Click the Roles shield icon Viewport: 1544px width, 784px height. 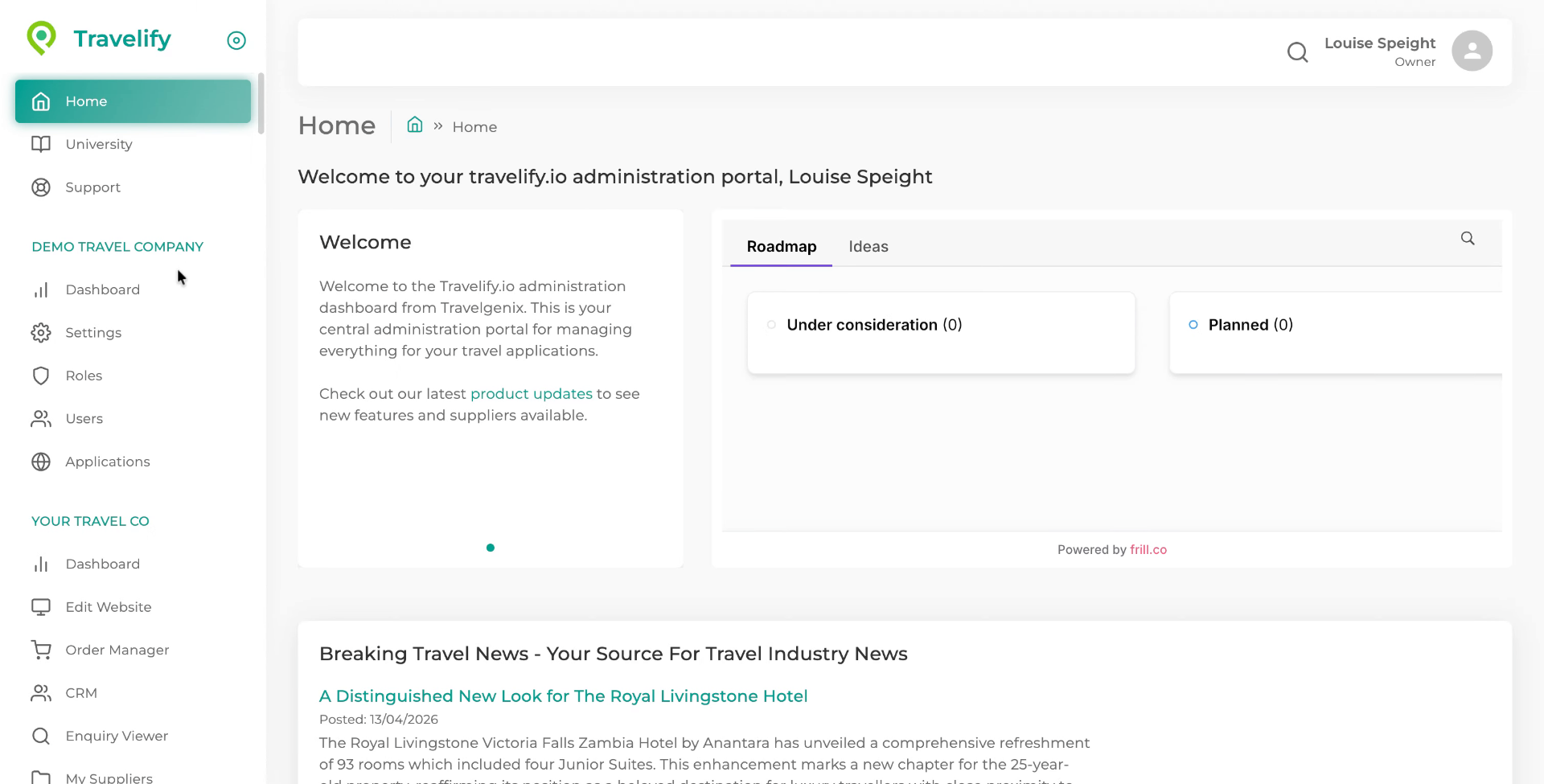41,376
